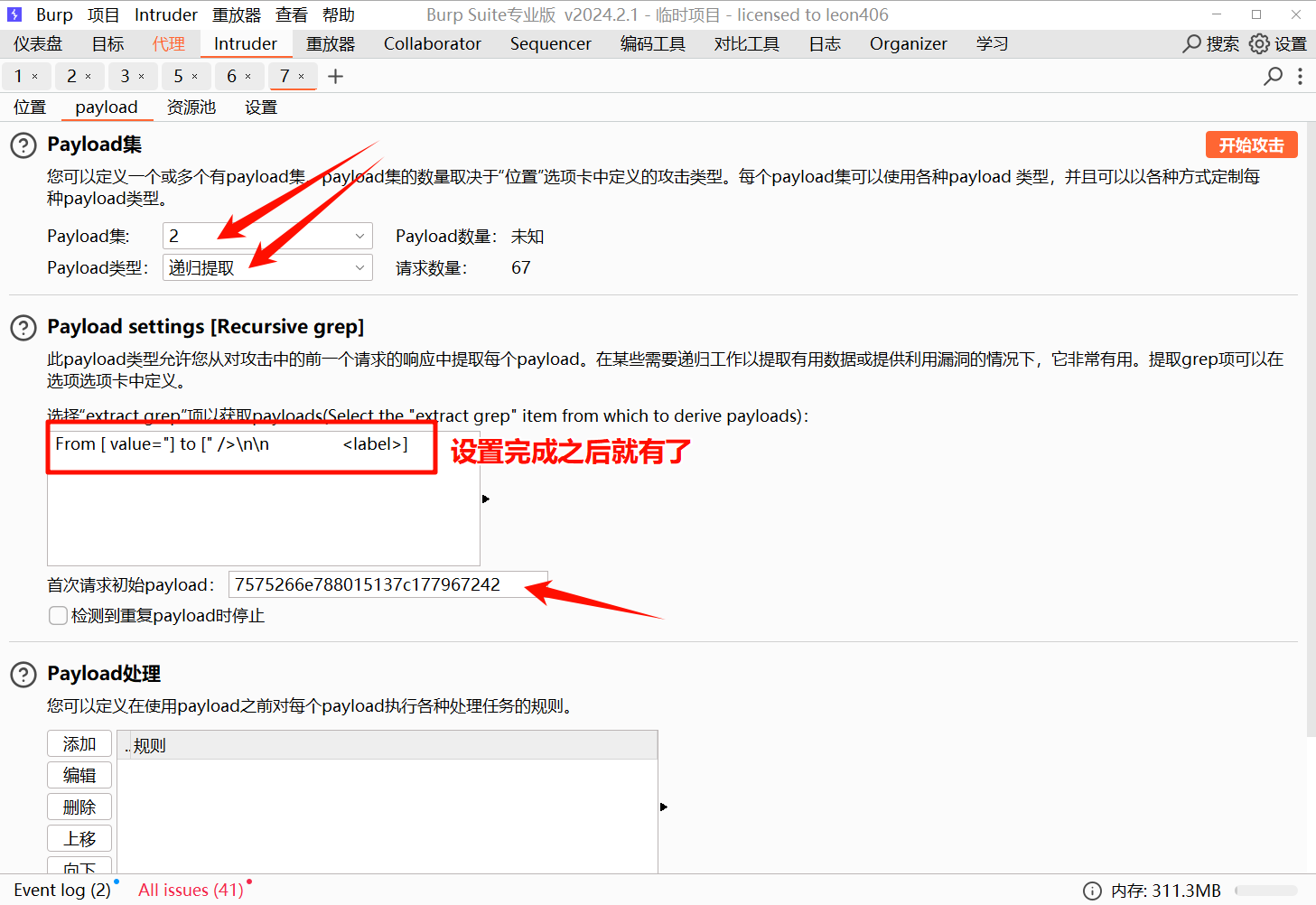The width and height of the screenshot is (1316, 905).
Task: Click the vertical scrollbar on right edge
Action: click(x=1311, y=429)
